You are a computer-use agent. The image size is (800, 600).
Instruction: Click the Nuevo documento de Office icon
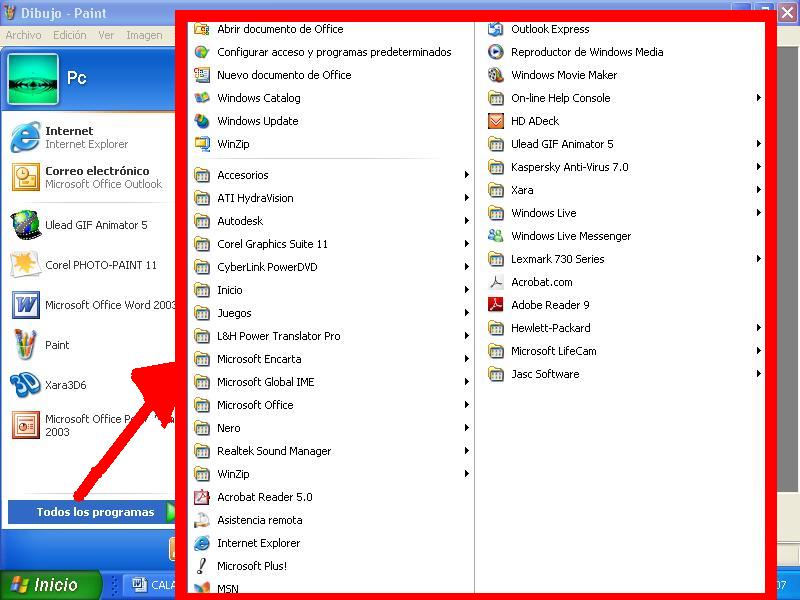click(202, 75)
